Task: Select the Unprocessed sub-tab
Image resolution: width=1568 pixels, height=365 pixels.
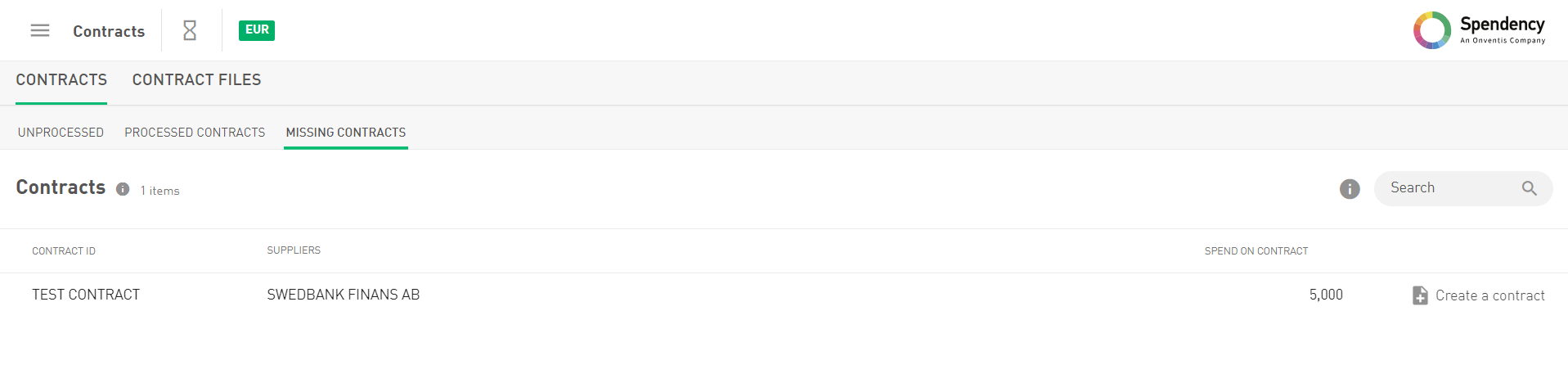Action: pos(61,133)
